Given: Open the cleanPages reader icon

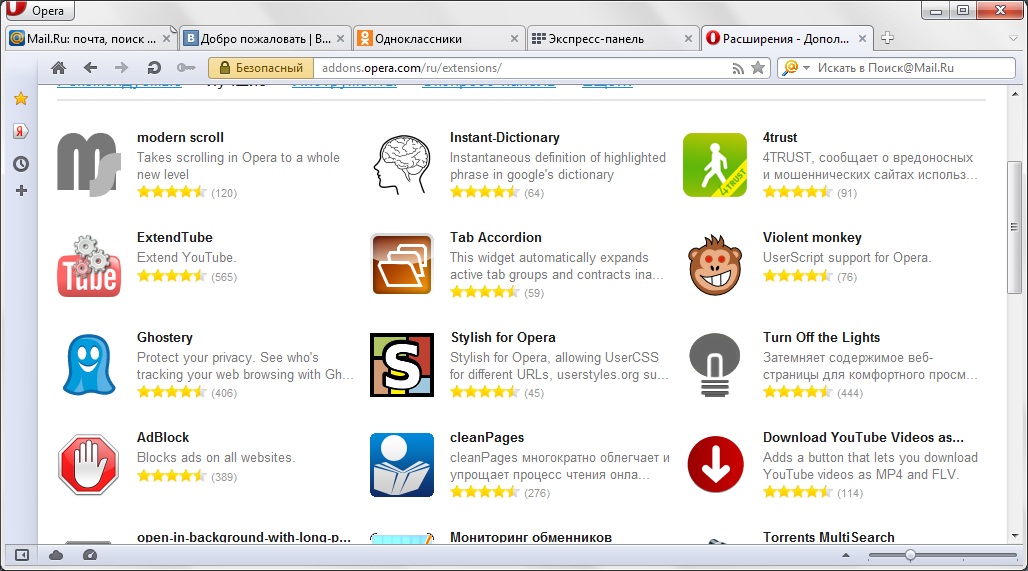Looking at the screenshot, I should (402, 465).
